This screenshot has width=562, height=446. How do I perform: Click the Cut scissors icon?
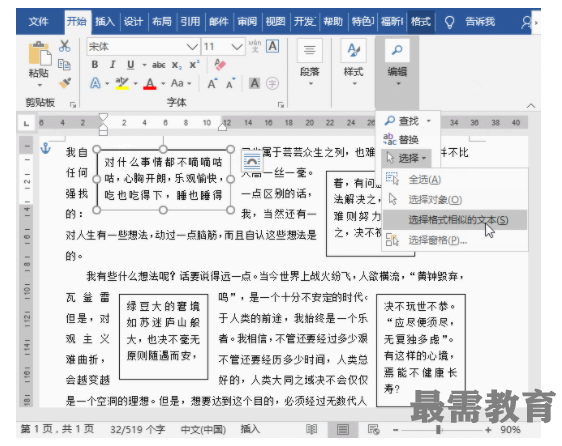pyautogui.click(x=65, y=46)
